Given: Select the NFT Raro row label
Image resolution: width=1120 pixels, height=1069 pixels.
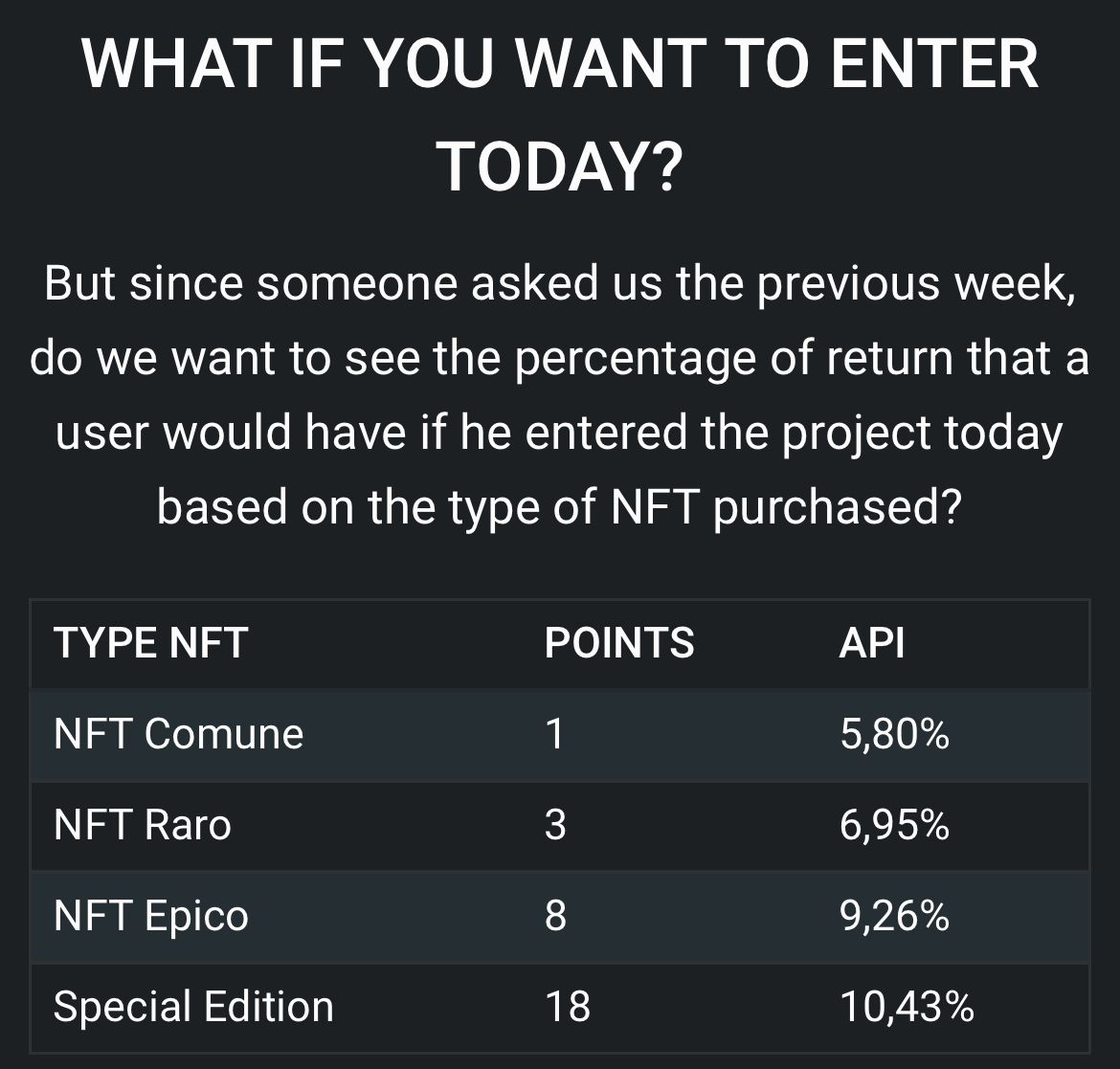Looking at the screenshot, I should [x=142, y=825].
